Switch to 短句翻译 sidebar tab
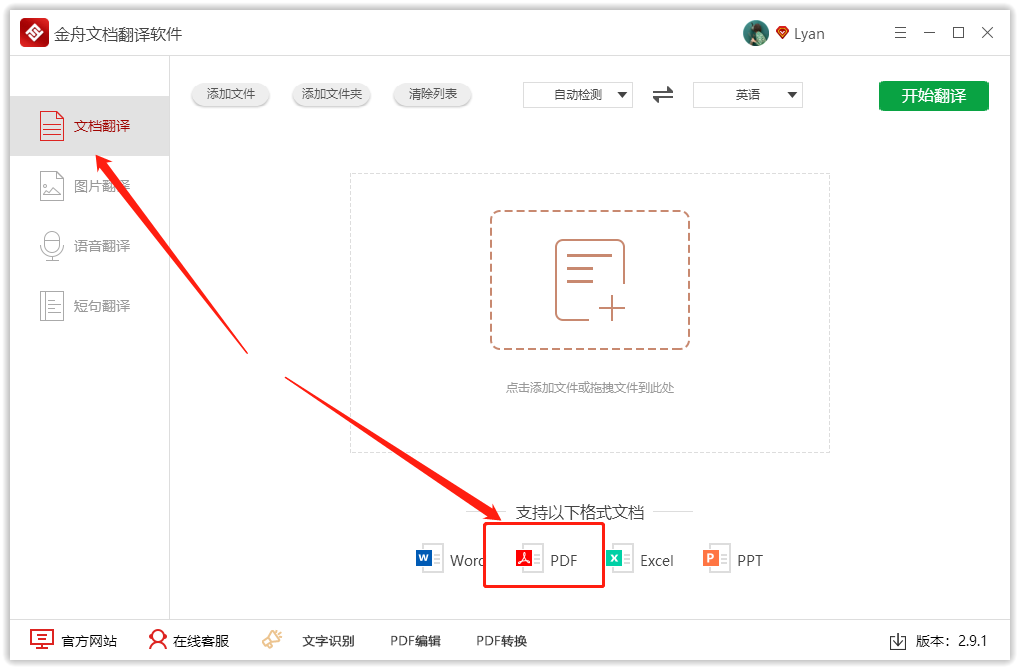 click(90, 306)
